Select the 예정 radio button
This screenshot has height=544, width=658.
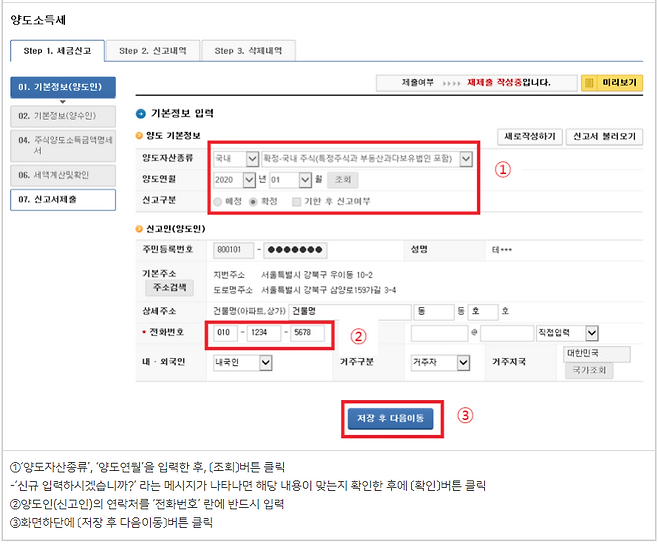219,200
